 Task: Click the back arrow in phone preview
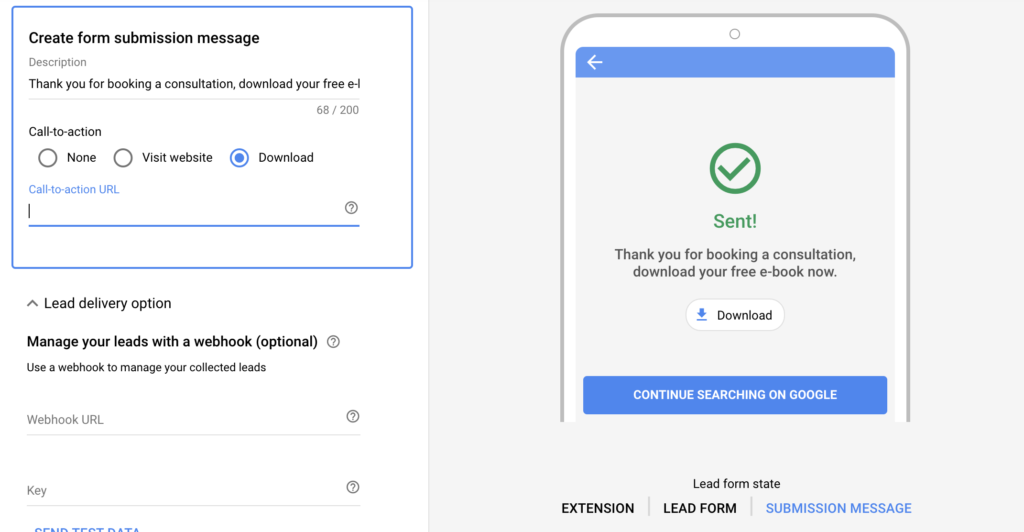pos(594,62)
